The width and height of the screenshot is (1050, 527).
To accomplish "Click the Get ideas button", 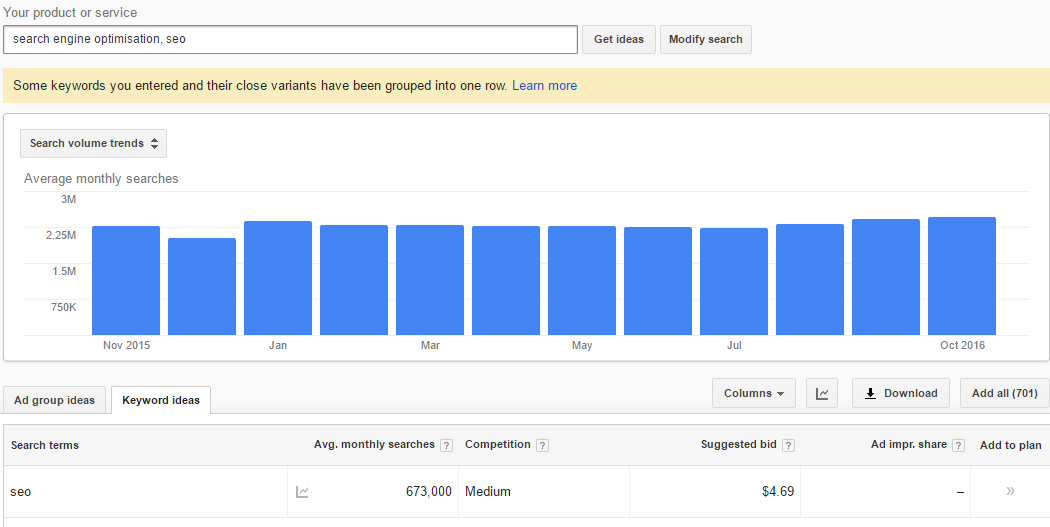I will [619, 40].
